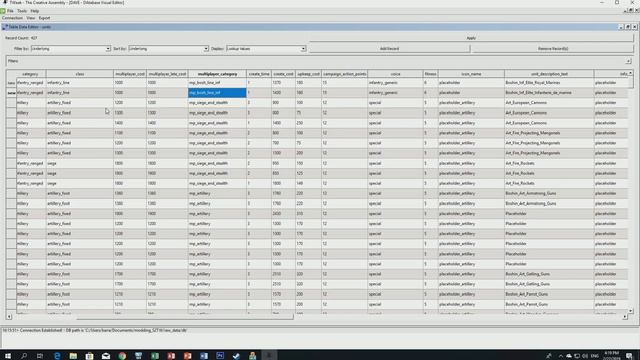640x360 pixels.
Task: Open the View menu
Action: [x=31, y=18]
